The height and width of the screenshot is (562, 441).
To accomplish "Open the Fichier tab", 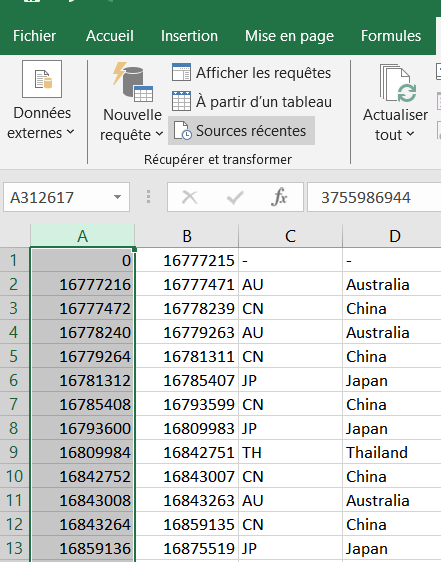I will [x=34, y=36].
